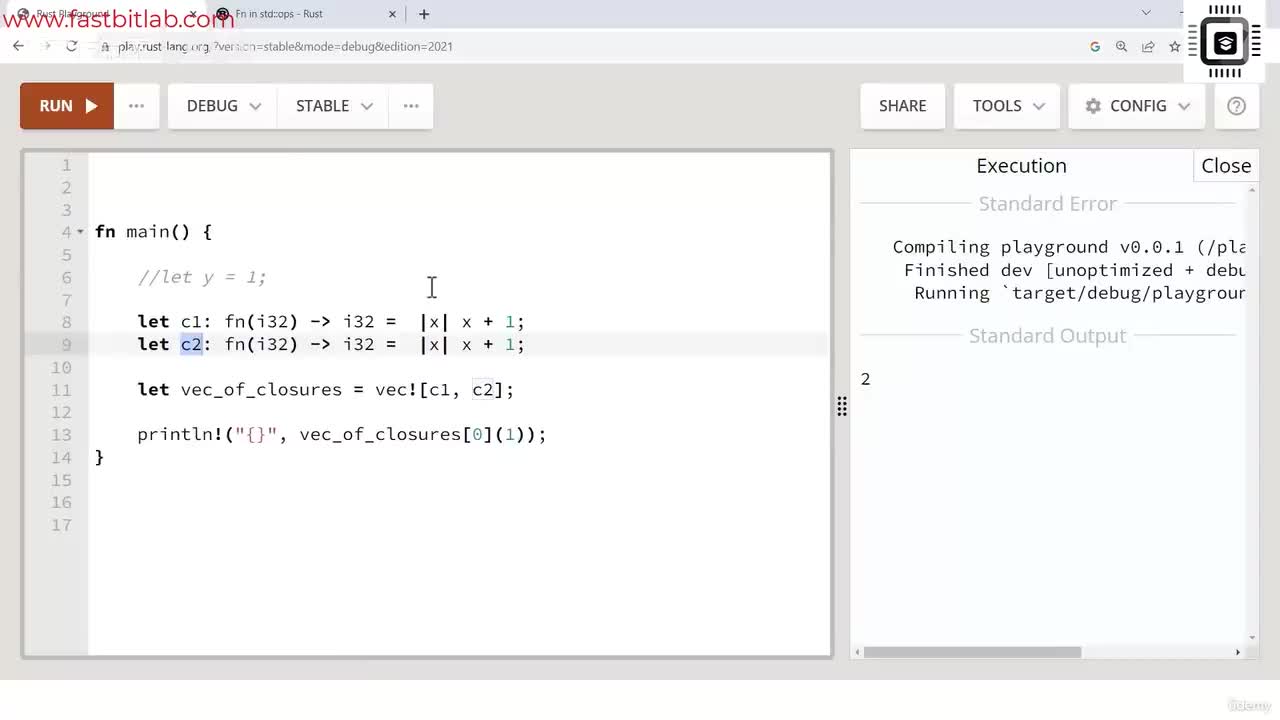1280x720 pixels.
Task: Click the selected c2 identifier on line 9
Action: coord(191,344)
